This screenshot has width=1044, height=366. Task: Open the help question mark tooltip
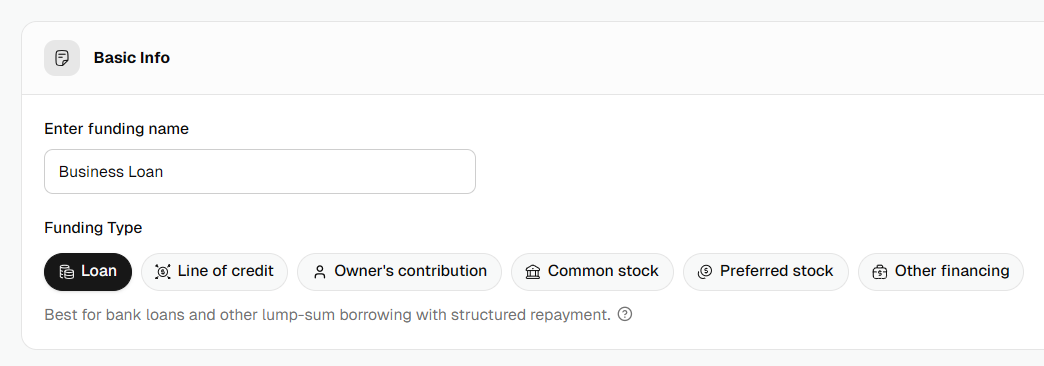[x=625, y=314]
